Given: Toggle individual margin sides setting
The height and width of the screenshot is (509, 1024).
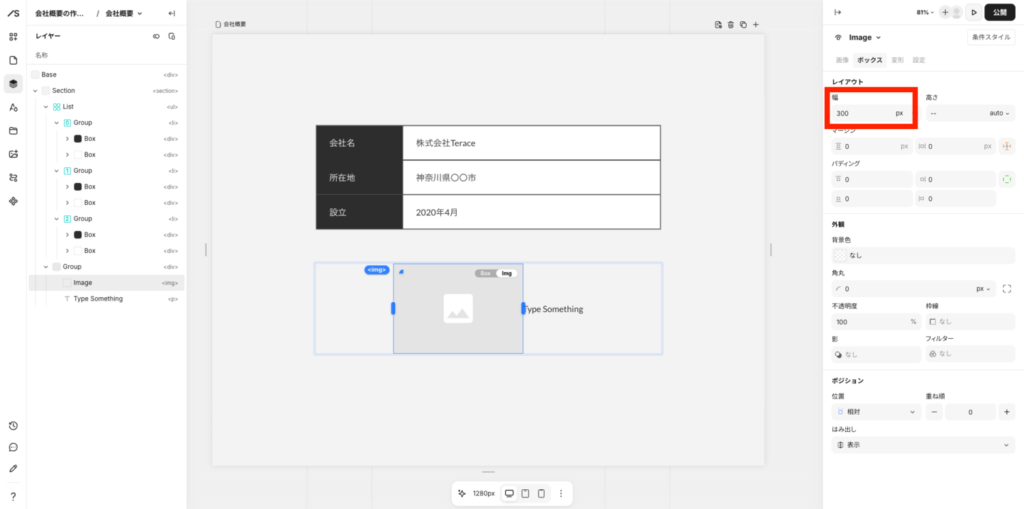Looking at the screenshot, I should point(1006,146).
